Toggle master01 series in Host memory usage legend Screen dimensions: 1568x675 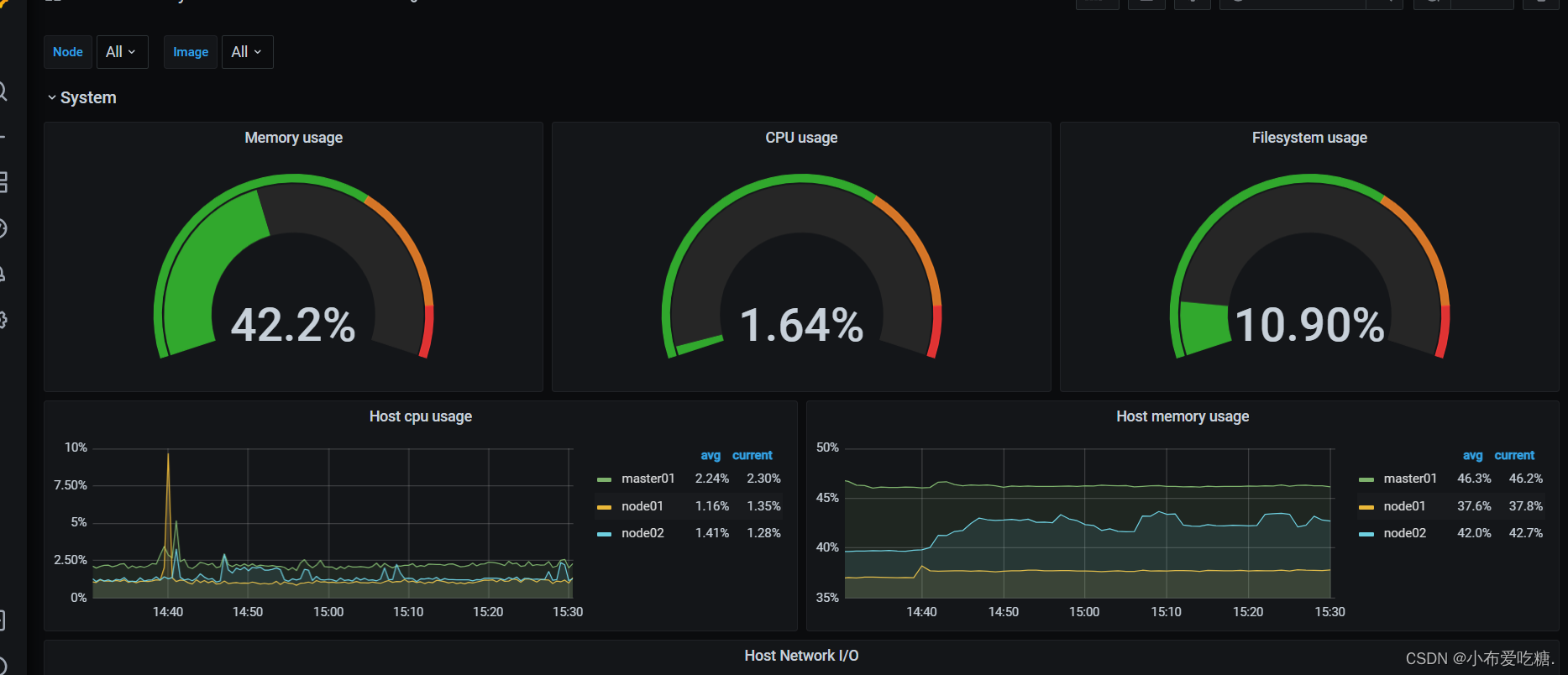pyautogui.click(x=1410, y=479)
